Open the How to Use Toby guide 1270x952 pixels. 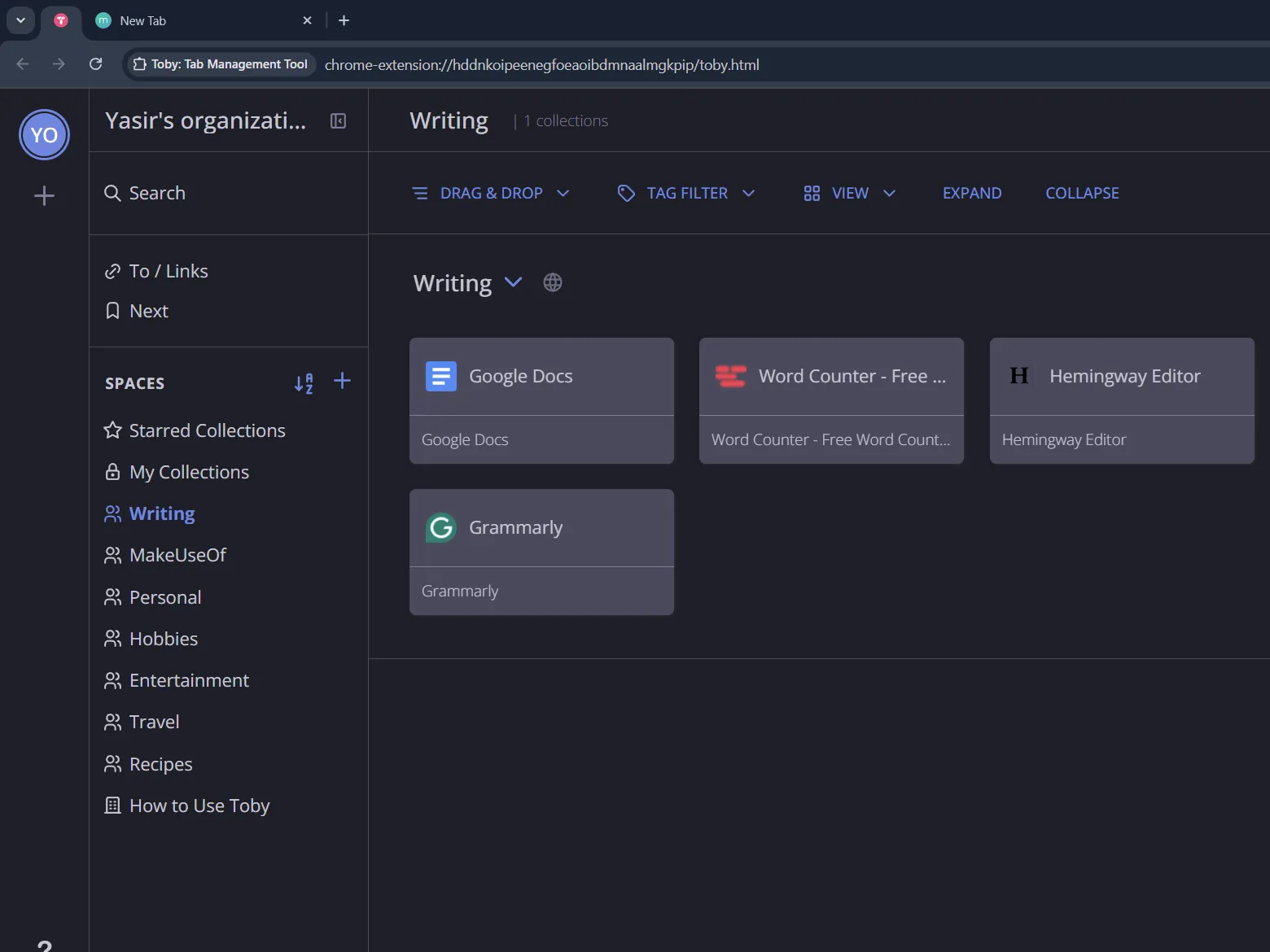[199, 805]
